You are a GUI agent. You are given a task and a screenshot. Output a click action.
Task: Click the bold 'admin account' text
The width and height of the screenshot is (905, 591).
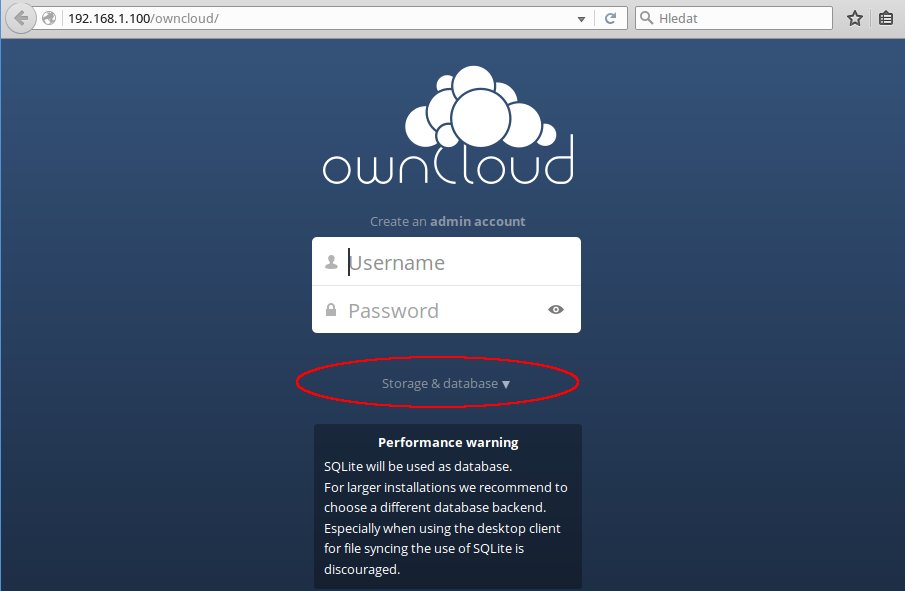point(477,222)
